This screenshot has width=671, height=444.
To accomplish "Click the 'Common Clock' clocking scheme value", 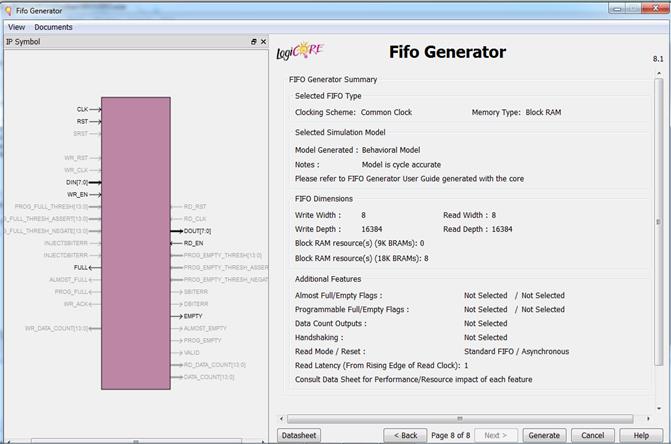I will coord(386,112).
